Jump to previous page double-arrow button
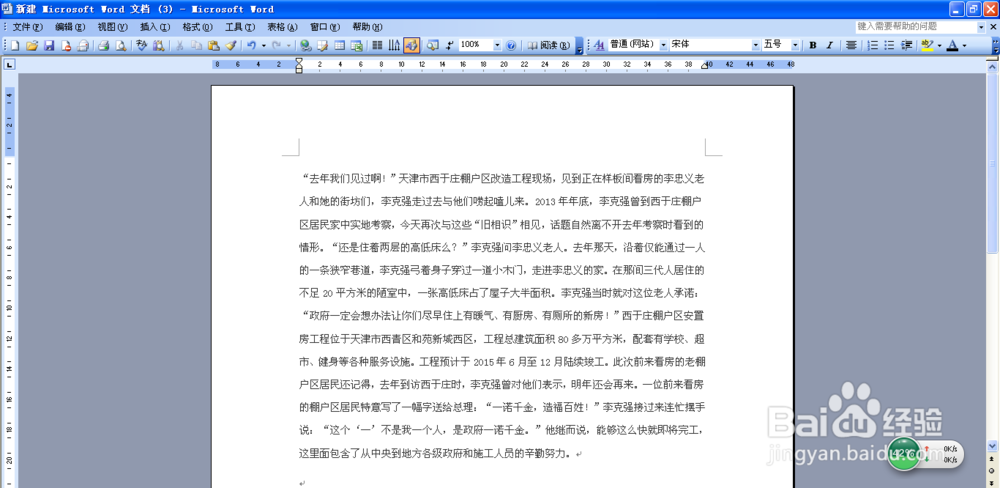1000x488 pixels. pos(992,459)
